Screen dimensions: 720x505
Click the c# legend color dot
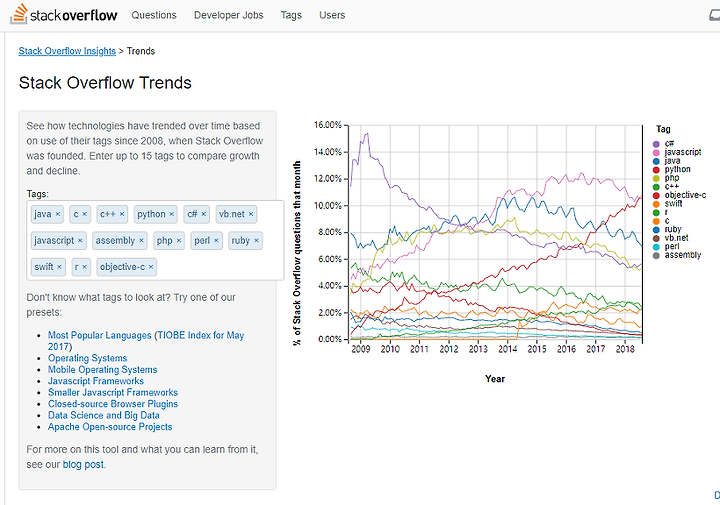pyautogui.click(x=656, y=144)
